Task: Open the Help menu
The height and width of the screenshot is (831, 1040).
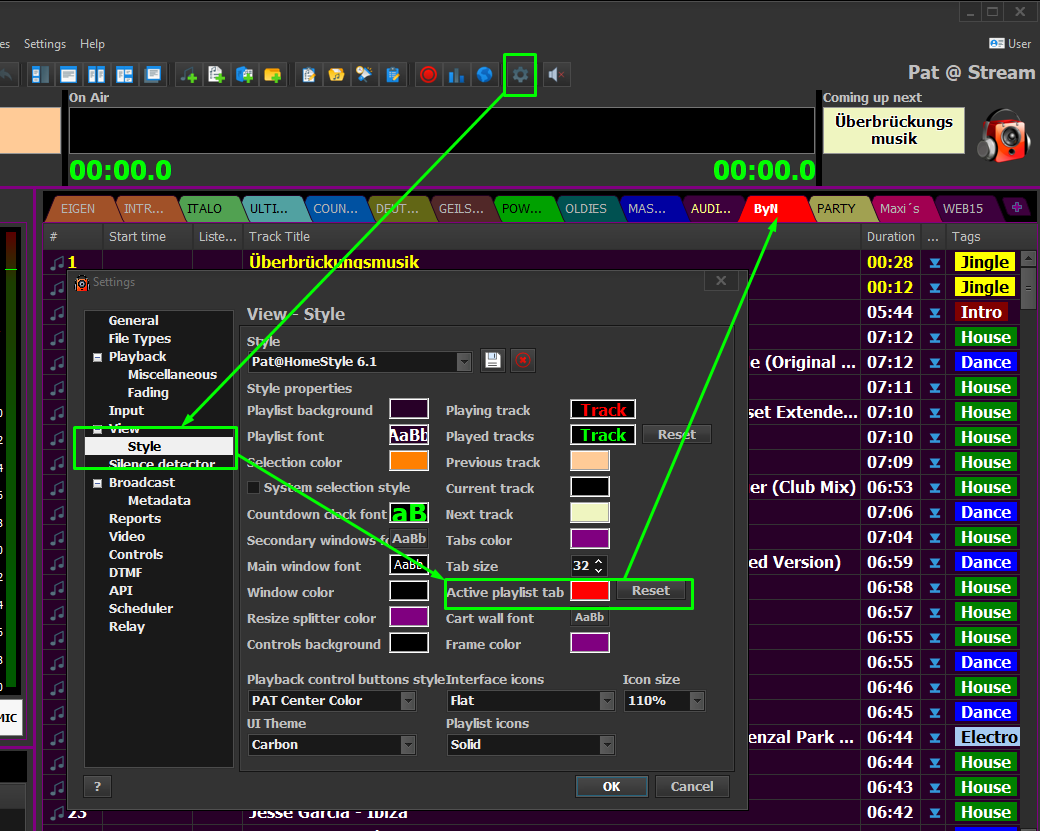Action: pyautogui.click(x=92, y=44)
